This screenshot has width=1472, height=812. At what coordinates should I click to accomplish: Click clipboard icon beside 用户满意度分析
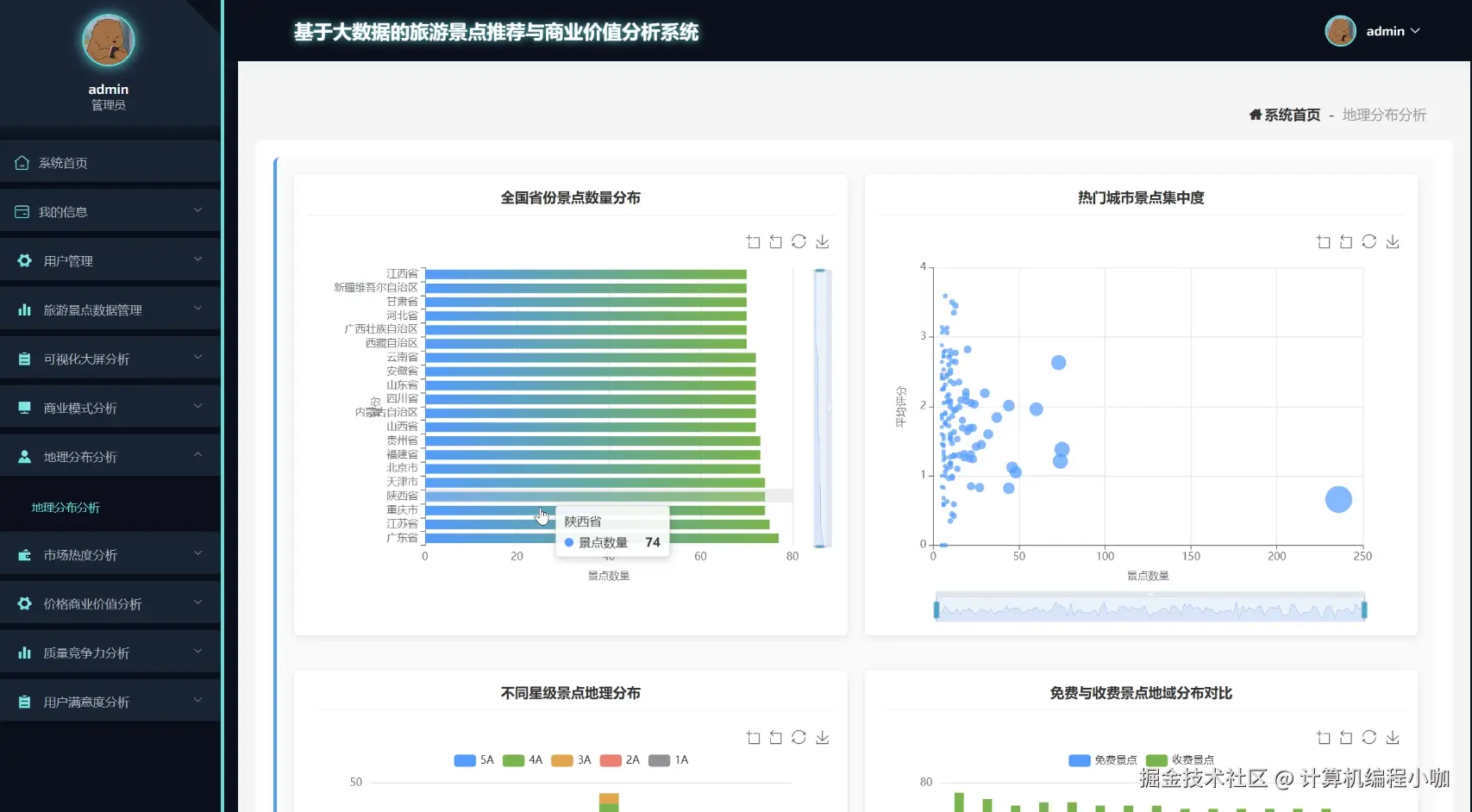(x=24, y=702)
